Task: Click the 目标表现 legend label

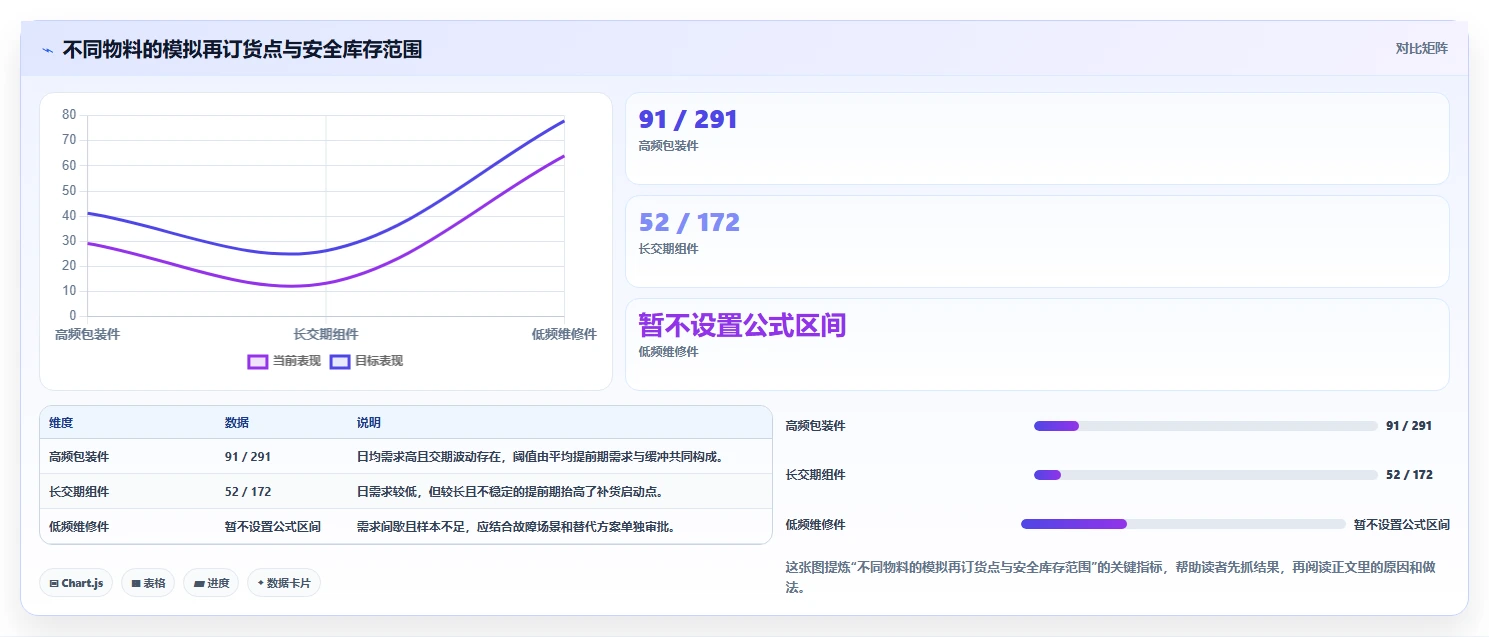Action: [379, 361]
